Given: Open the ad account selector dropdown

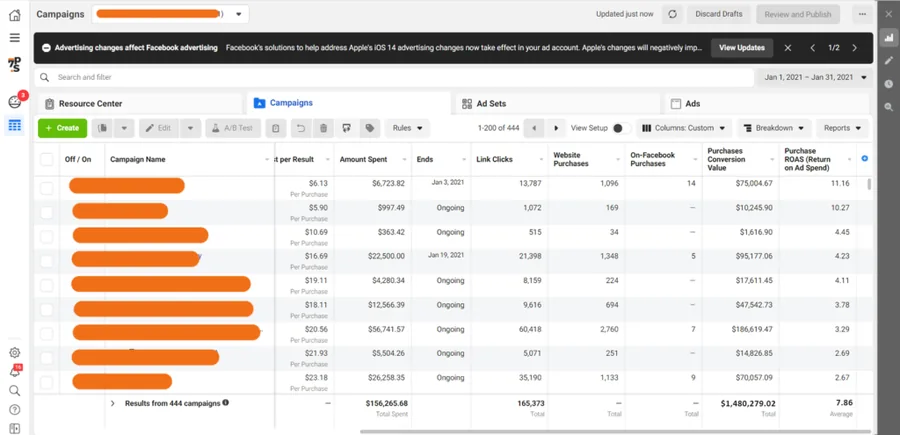Looking at the screenshot, I should [170, 14].
